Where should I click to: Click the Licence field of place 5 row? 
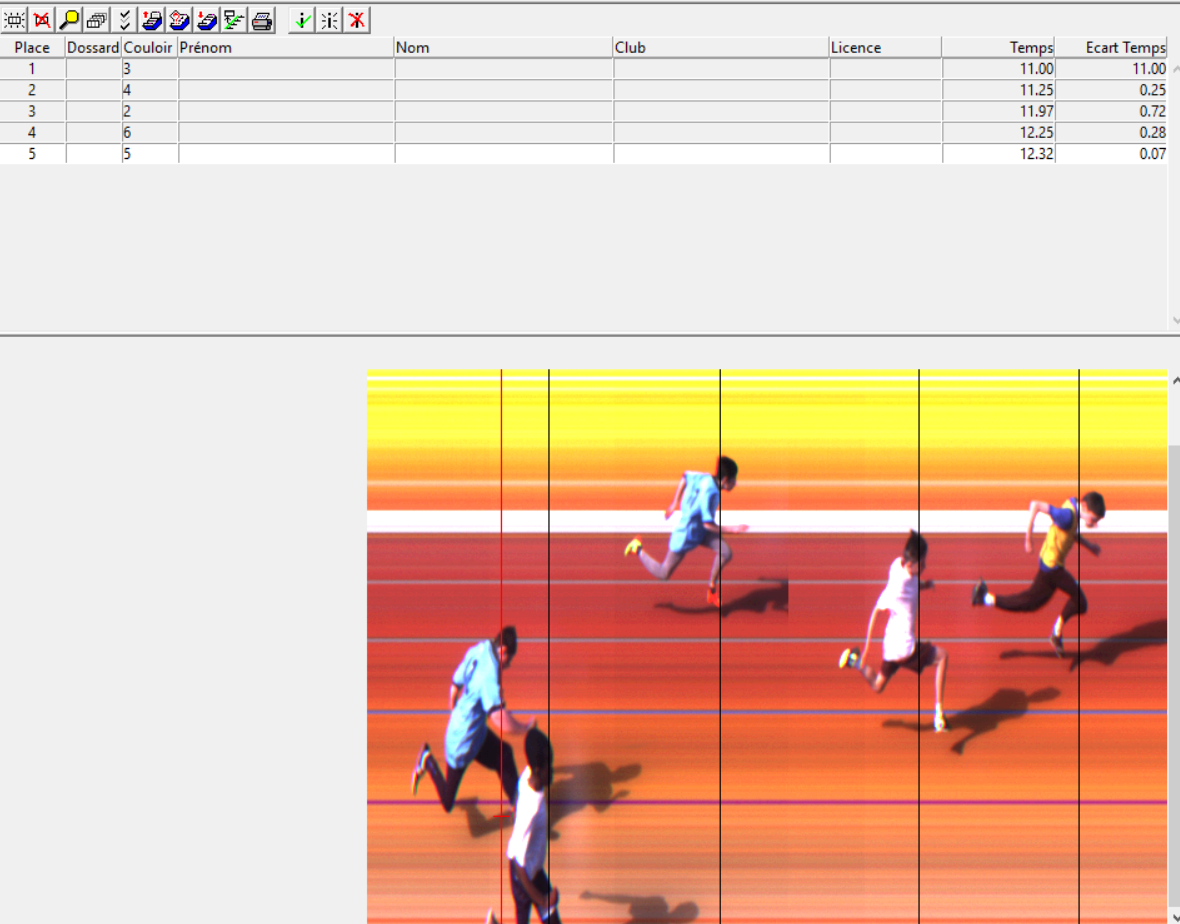[x=886, y=153]
